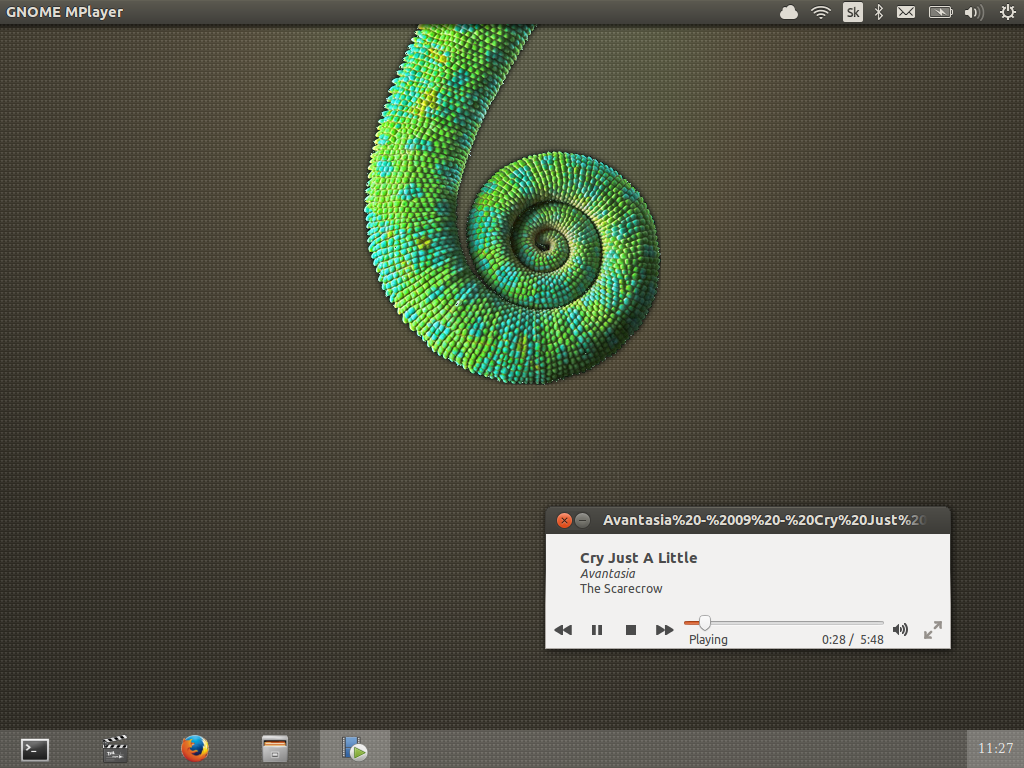Open the cloud sync indicator menu
Image resolution: width=1024 pixels, height=768 pixels.
pos(789,12)
